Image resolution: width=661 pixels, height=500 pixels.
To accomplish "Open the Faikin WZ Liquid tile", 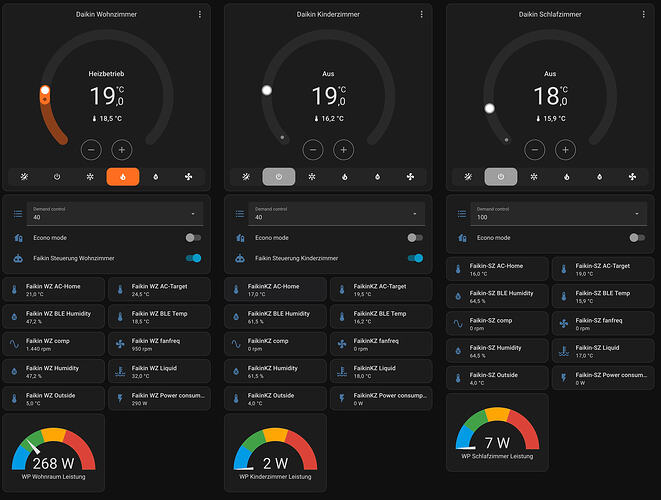I will (x=159, y=371).
